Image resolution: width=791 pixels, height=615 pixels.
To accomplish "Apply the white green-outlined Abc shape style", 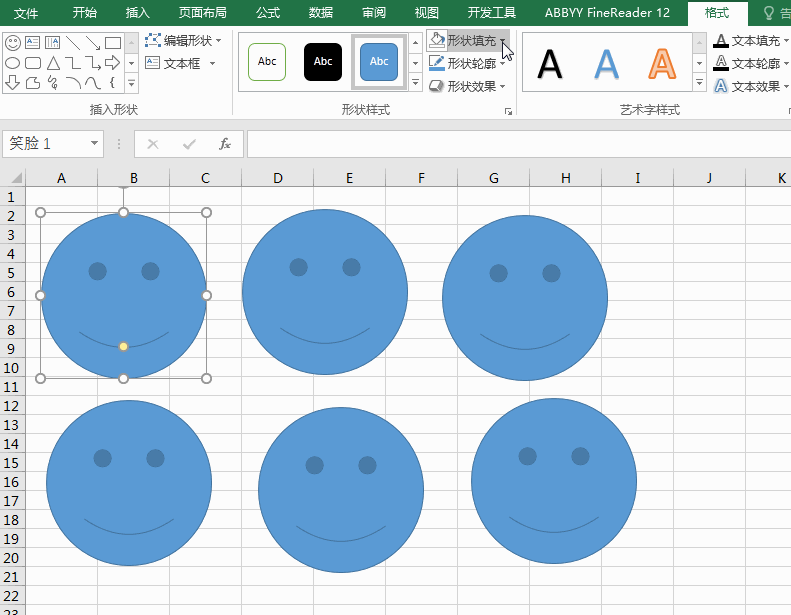I will pos(267,62).
